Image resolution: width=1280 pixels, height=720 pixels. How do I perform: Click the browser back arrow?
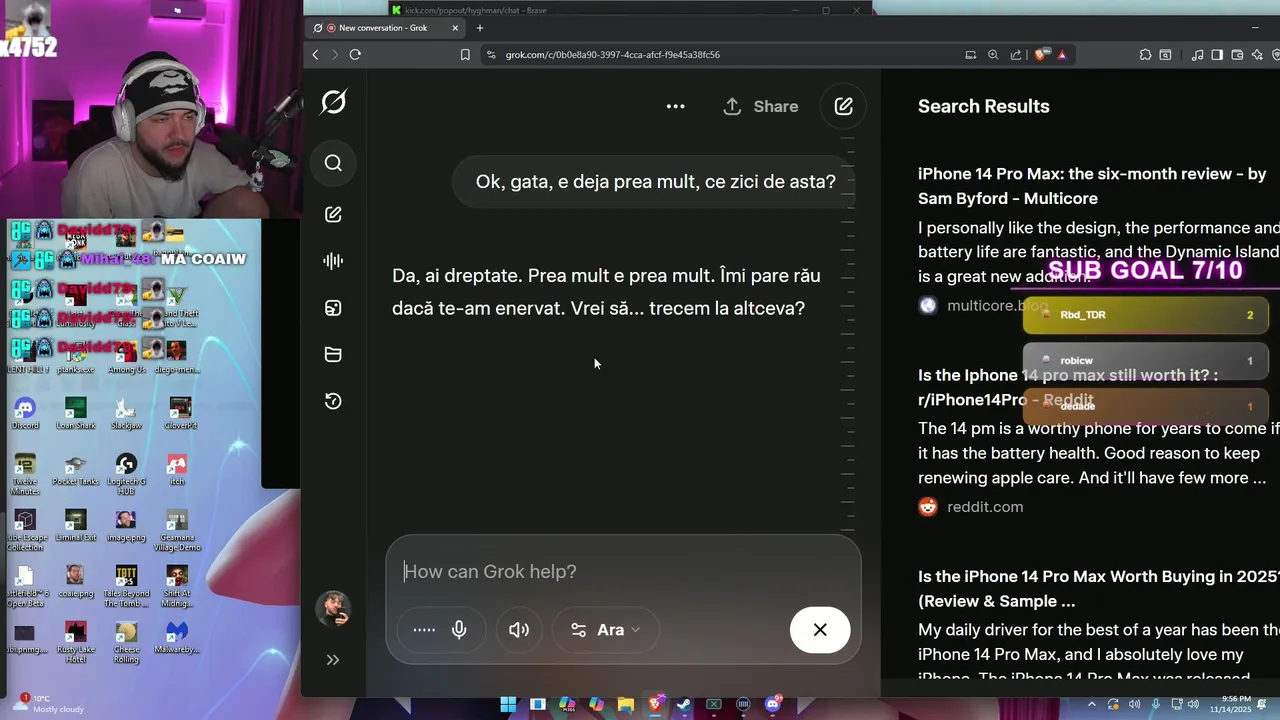(316, 55)
